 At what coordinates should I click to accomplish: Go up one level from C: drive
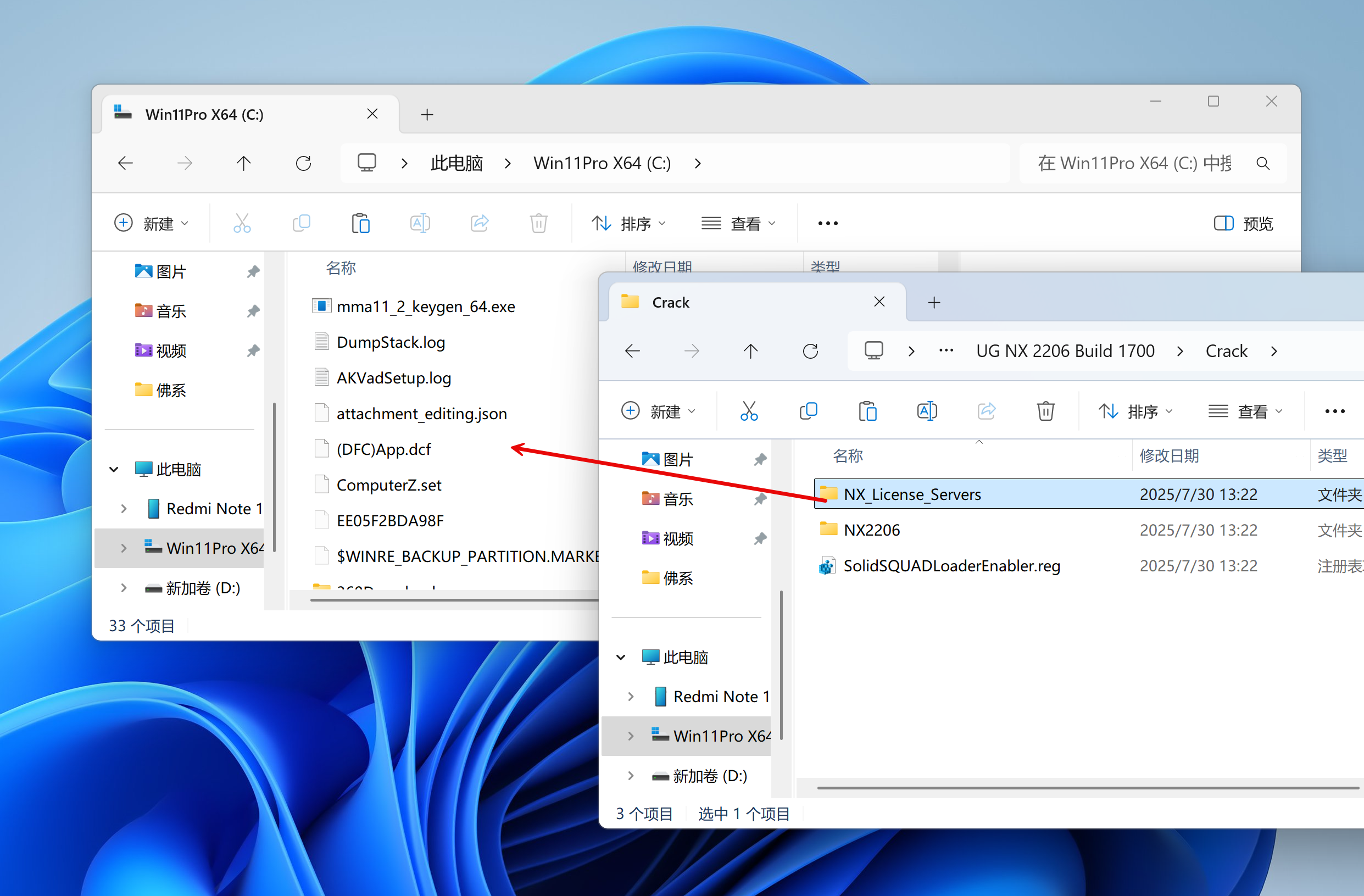point(243,163)
